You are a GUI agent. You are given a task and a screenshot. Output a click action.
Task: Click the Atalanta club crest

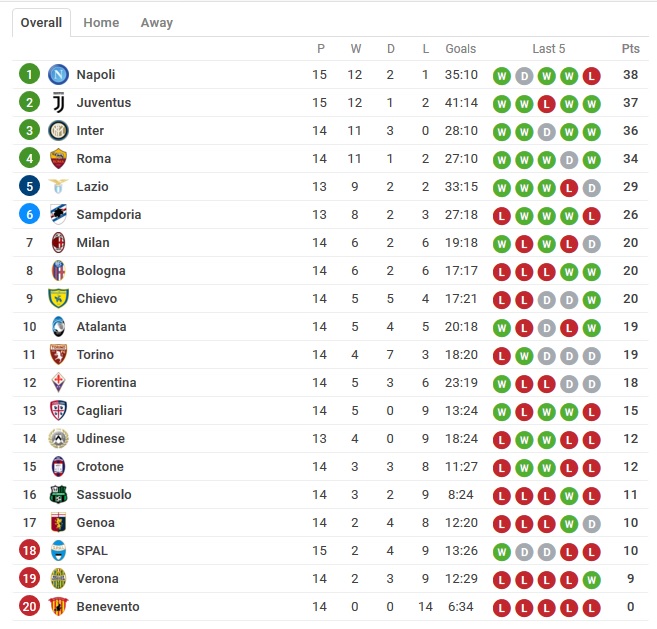click(x=58, y=327)
